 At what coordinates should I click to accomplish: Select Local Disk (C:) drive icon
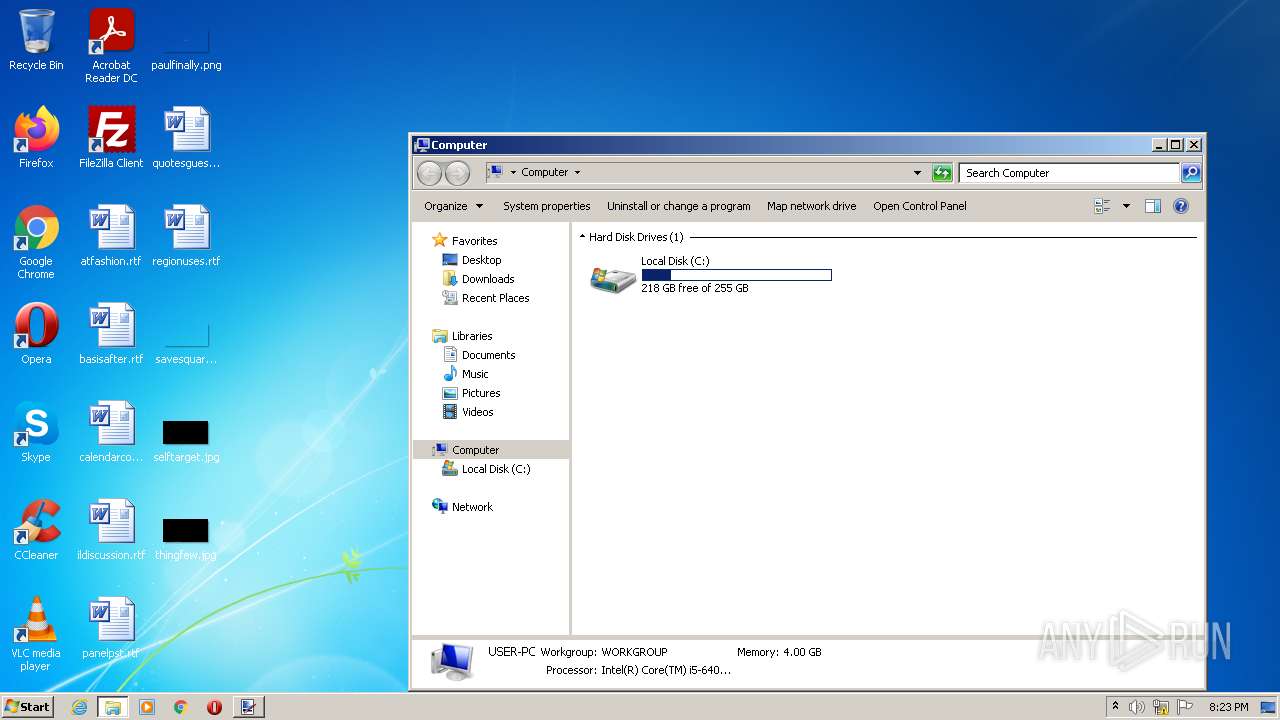tap(612, 279)
